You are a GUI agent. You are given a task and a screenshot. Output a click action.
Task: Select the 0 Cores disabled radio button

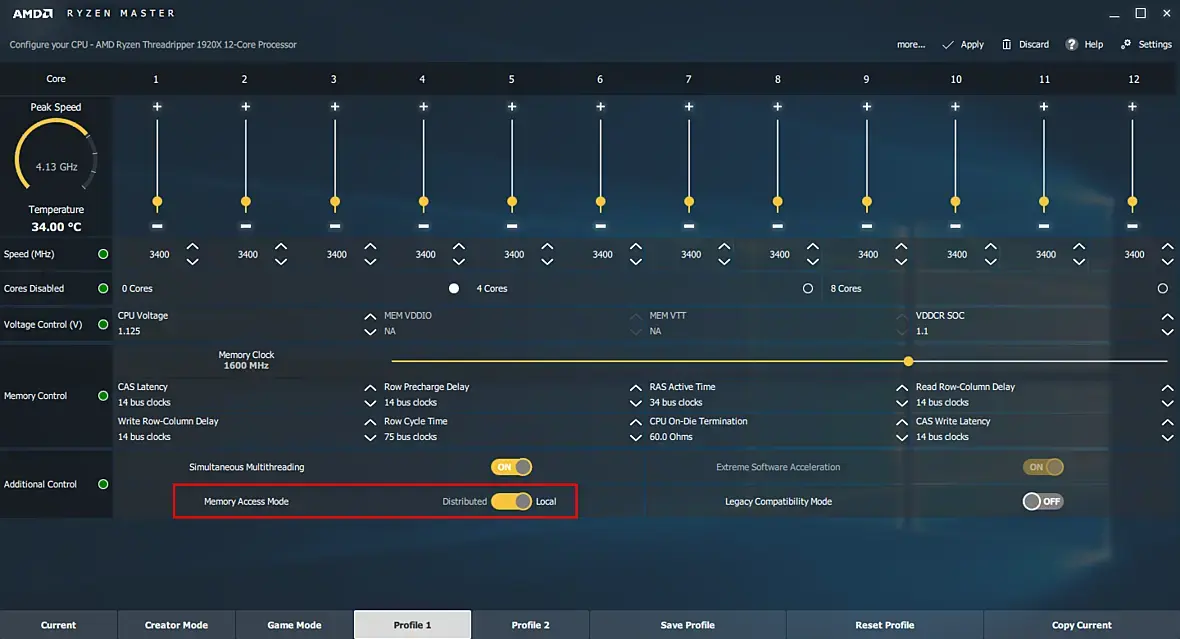[x=454, y=288]
